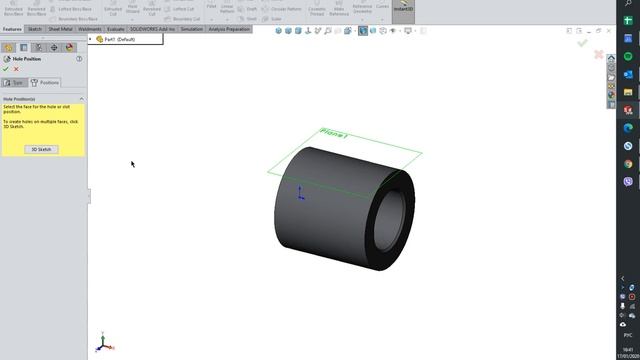Open SOLIDWORKS Resources home task pane tab
The width and height of the screenshot is (640, 360).
pos(611,58)
